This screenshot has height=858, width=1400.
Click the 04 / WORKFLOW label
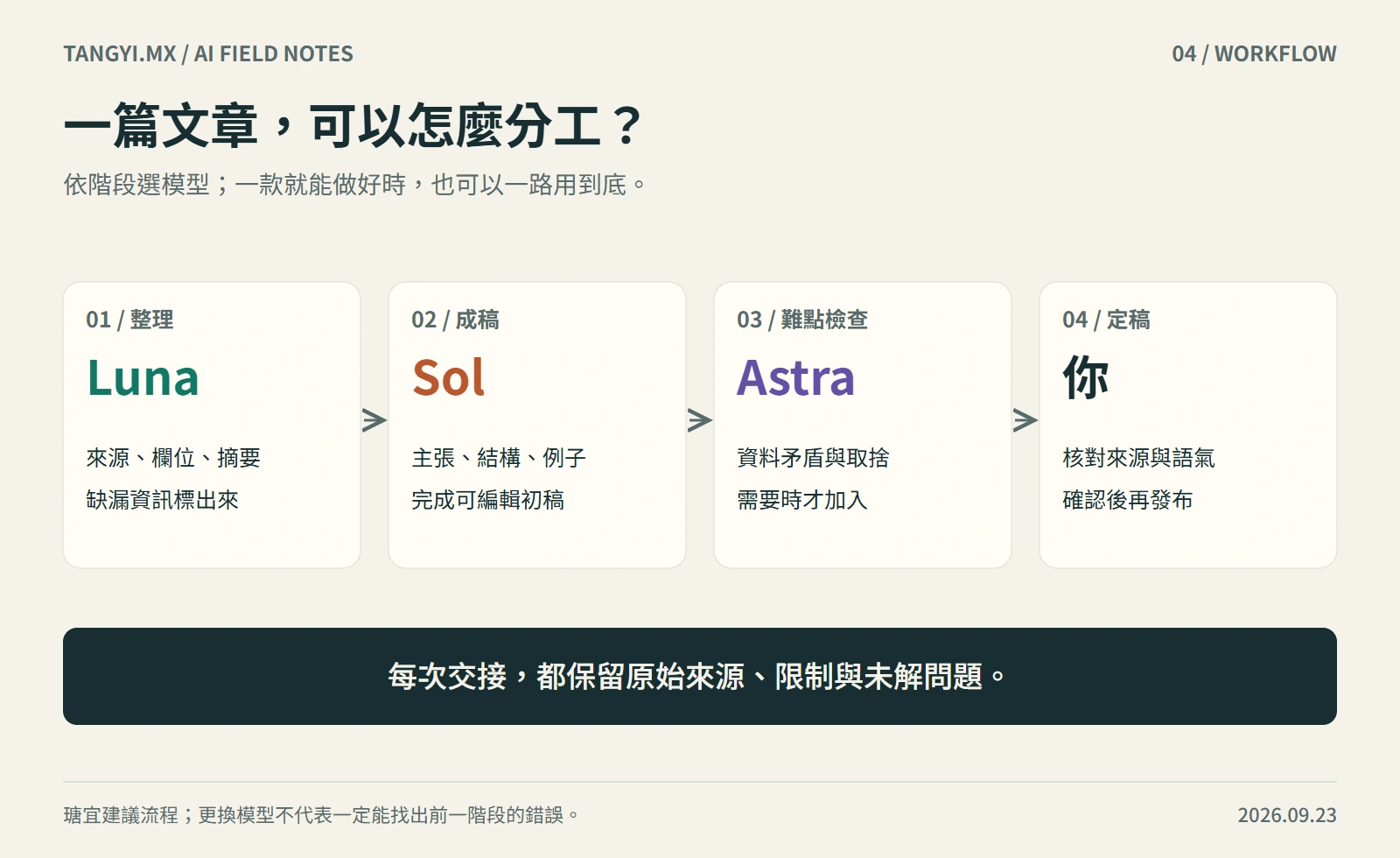pos(1254,54)
